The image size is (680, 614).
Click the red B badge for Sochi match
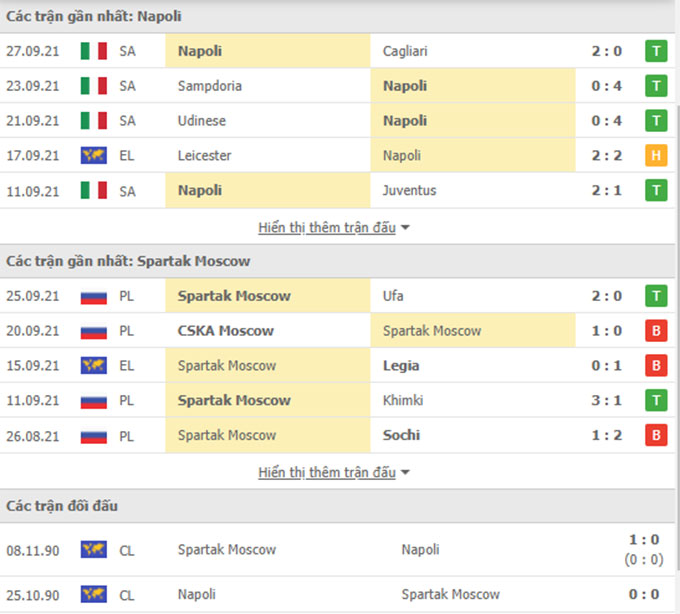click(x=656, y=435)
